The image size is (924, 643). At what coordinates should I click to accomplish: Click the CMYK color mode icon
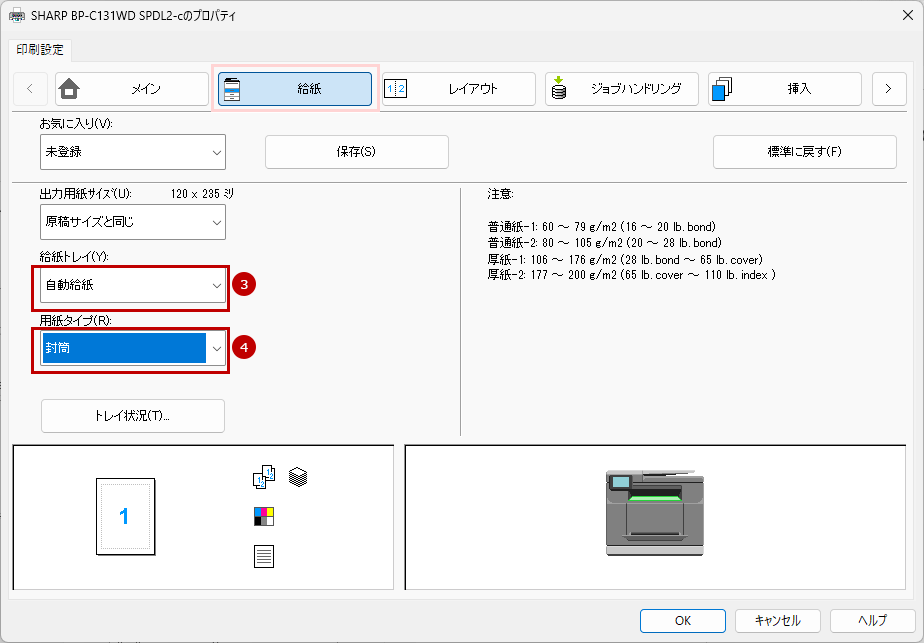263,517
